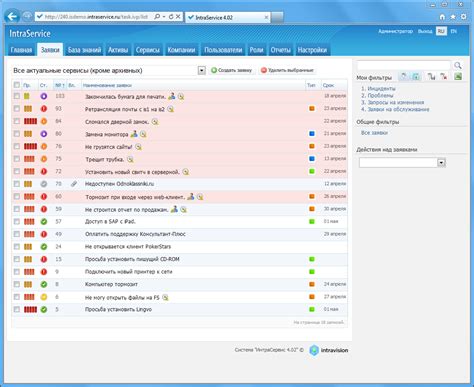Viewport: 474px width, 387px height.
Task: Switch to the 'Пользователи' tab
Action: [x=223, y=50]
